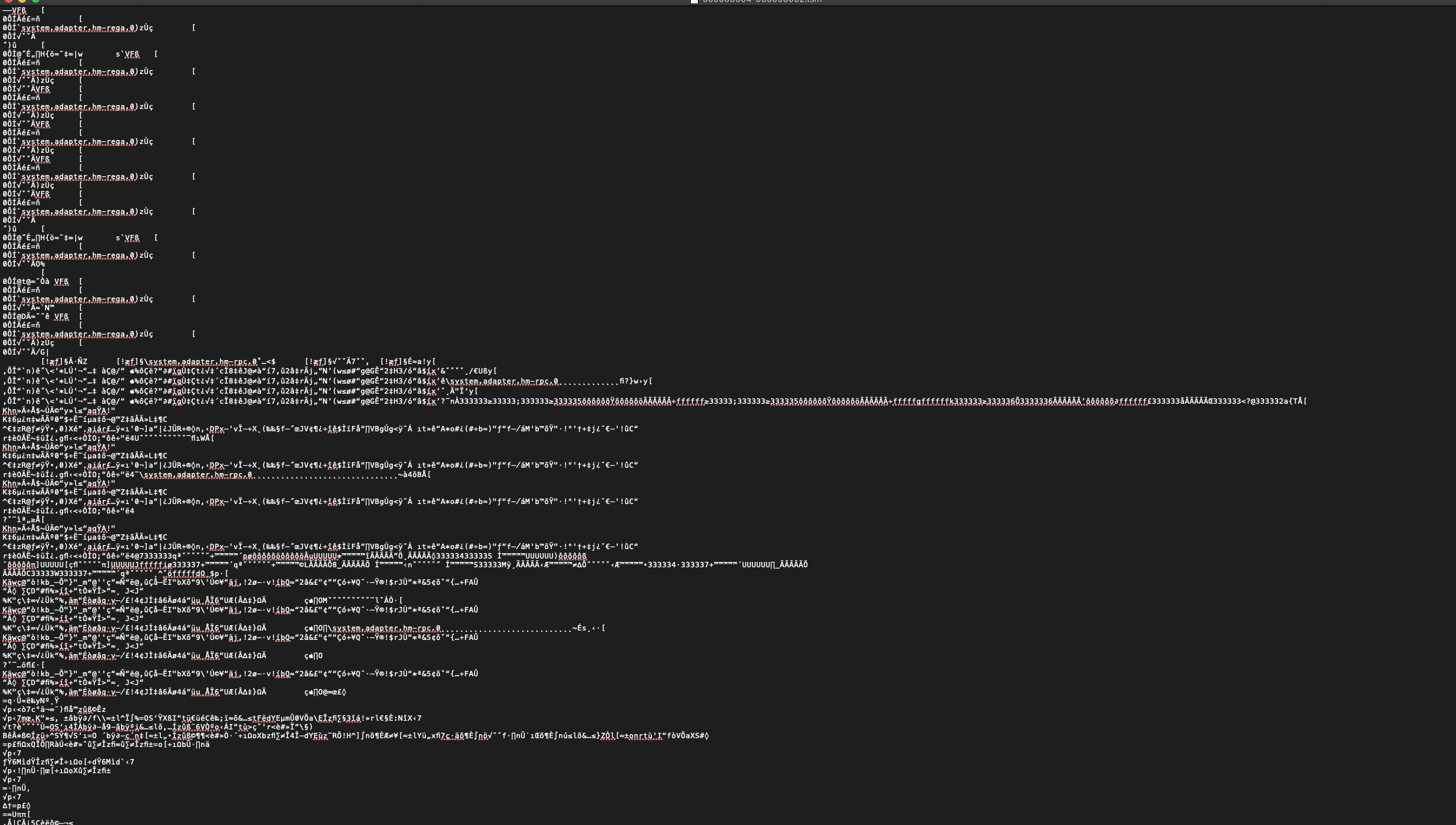Image resolution: width=1456 pixels, height=825 pixels.
Task: Click 'system.adapter.hm-rpc.0' followed by '~És¸‹·['
Action: (386, 628)
